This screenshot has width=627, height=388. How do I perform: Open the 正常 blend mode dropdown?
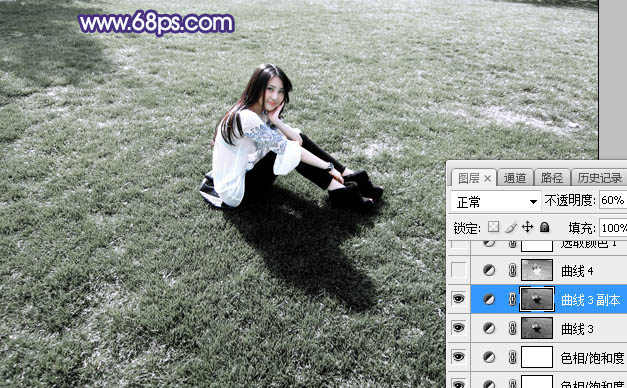[x=495, y=201]
